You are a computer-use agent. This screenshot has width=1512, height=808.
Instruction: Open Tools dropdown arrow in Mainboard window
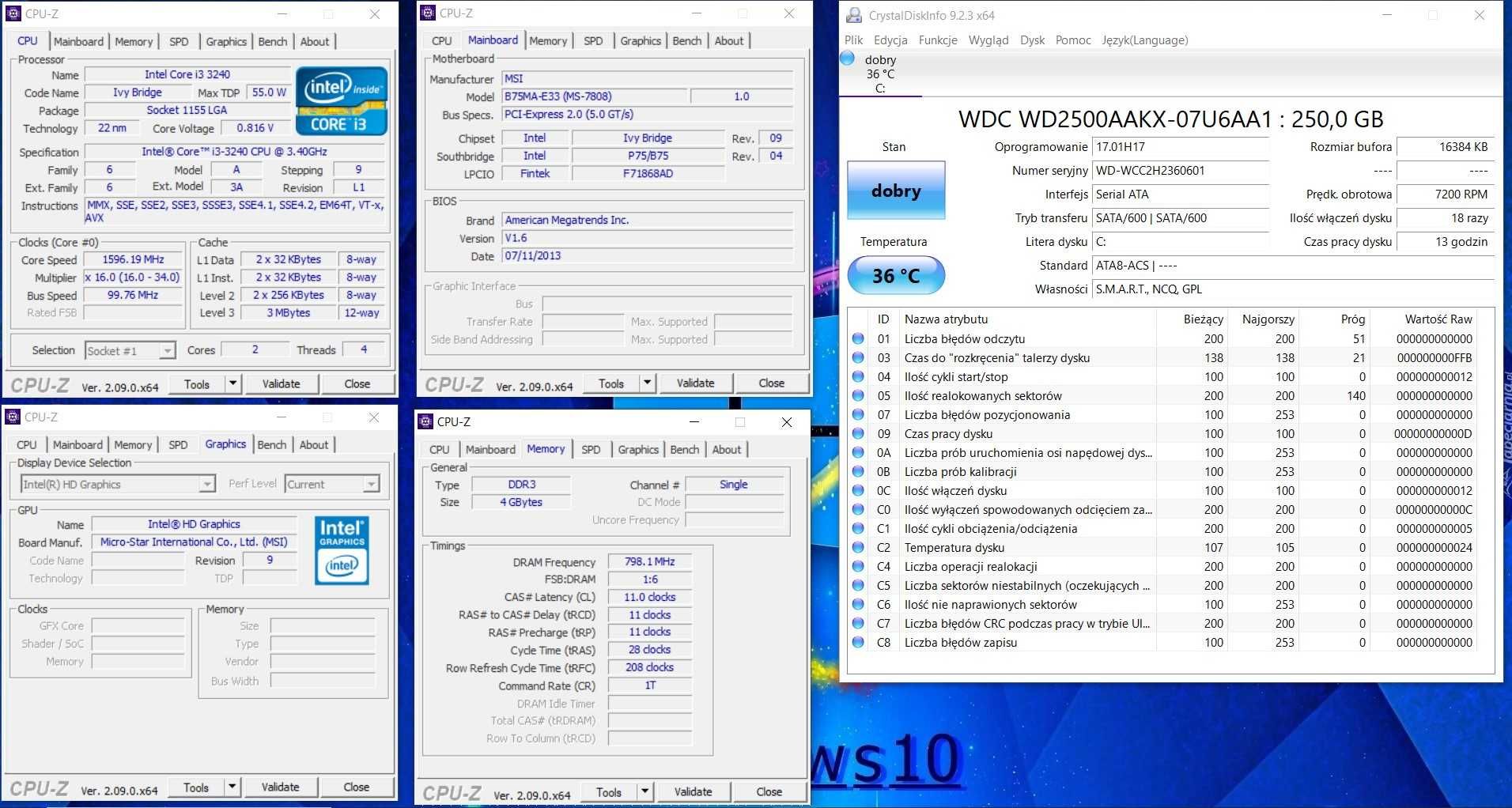[647, 383]
